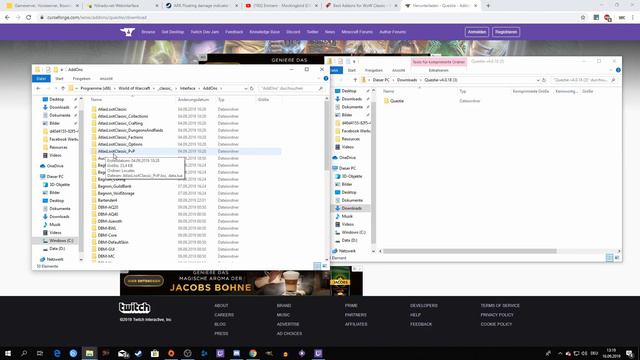This screenshot has width=640, height=360.
Task: Bookmark this page with the star icon
Action: (583, 18)
